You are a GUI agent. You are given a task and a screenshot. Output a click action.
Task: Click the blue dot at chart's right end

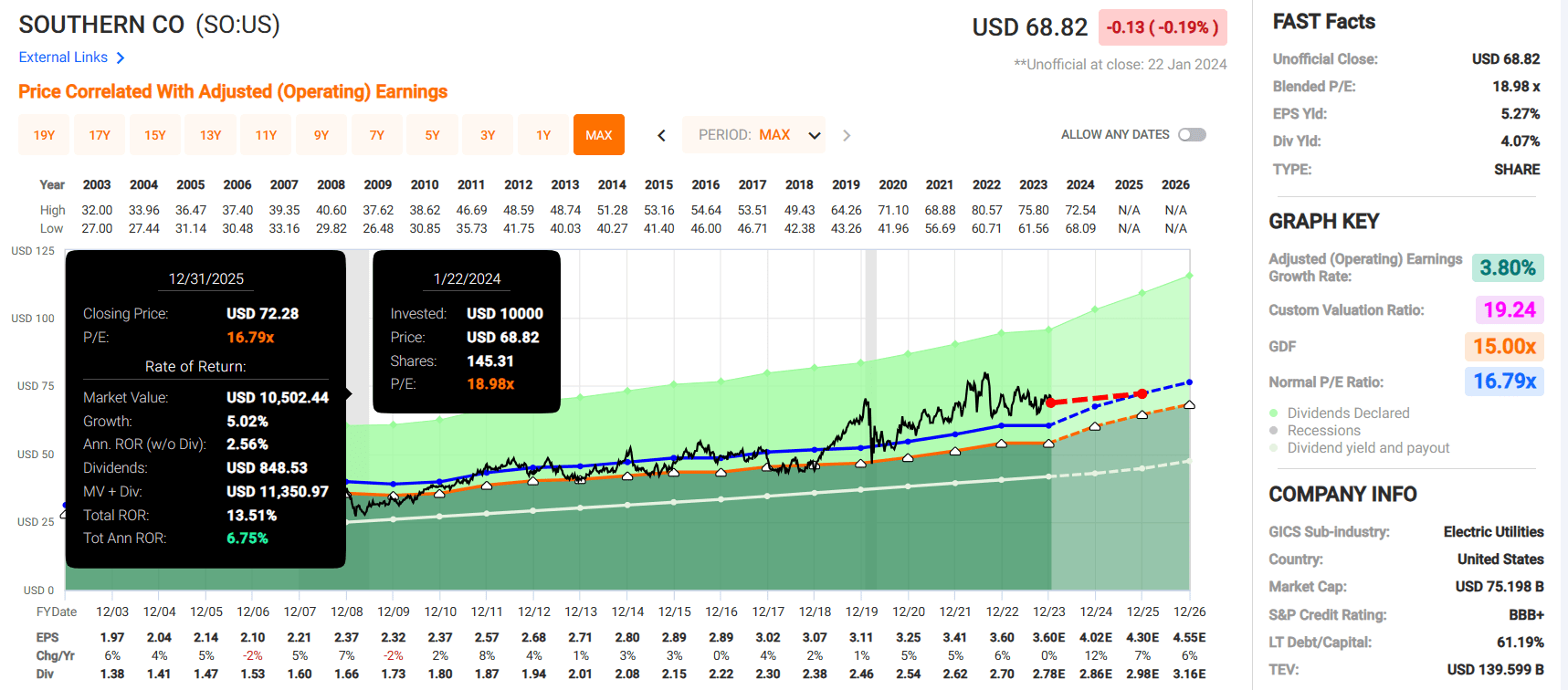coord(1189,382)
